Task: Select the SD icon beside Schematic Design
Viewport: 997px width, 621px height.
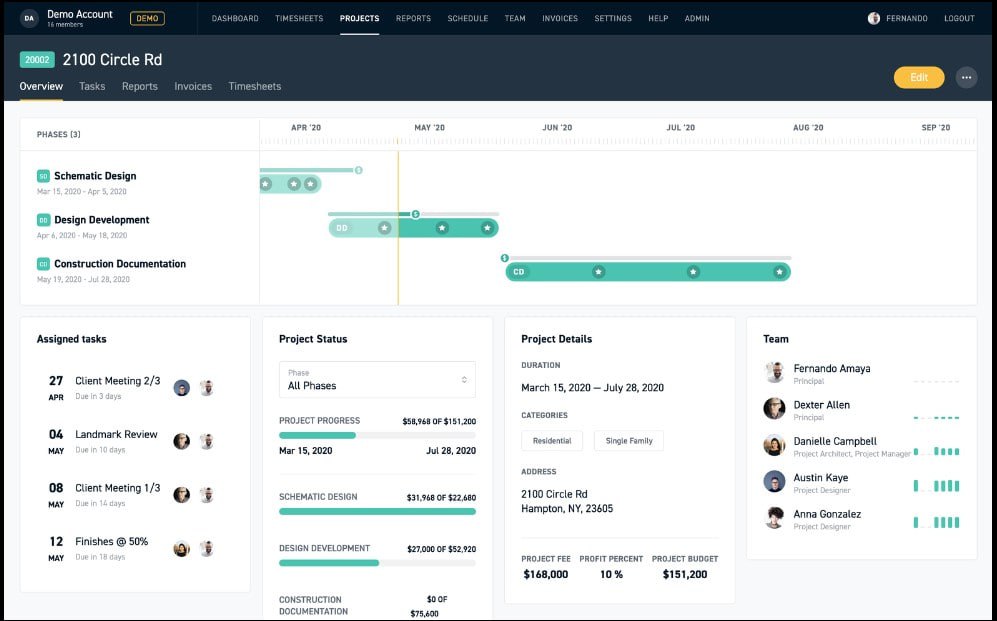Action: click(x=43, y=176)
